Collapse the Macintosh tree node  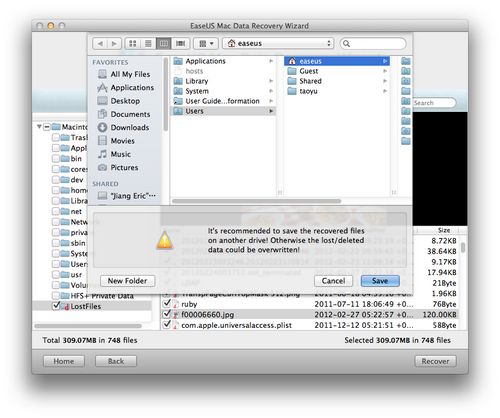39,127
